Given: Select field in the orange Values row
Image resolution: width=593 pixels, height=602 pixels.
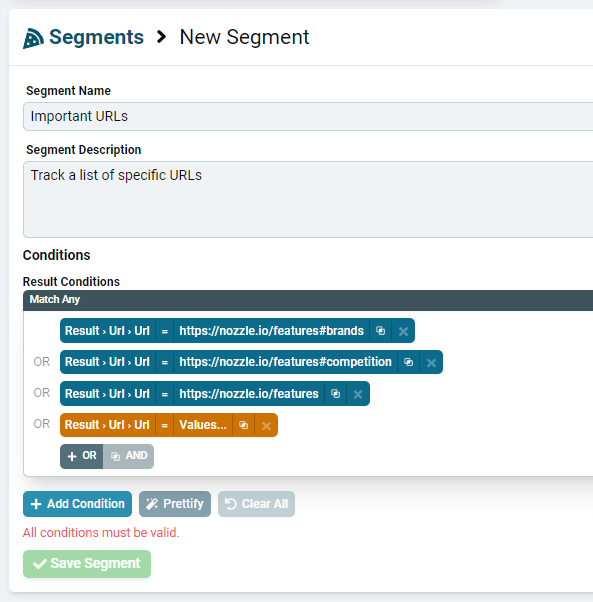Looking at the screenshot, I should [x=107, y=425].
